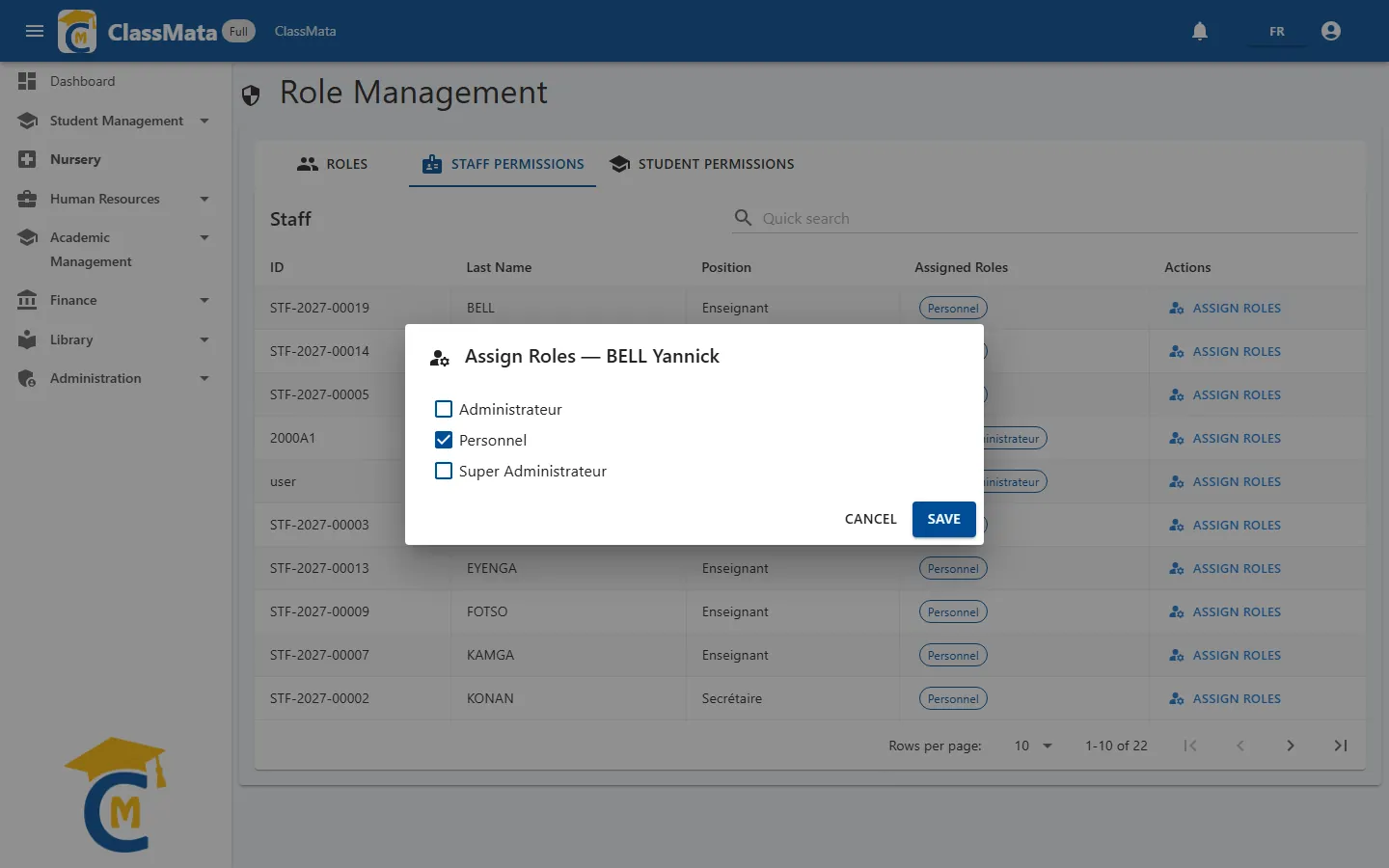Uncheck the Personnel role checkbox
Image resolution: width=1389 pixels, height=868 pixels.
click(x=444, y=440)
